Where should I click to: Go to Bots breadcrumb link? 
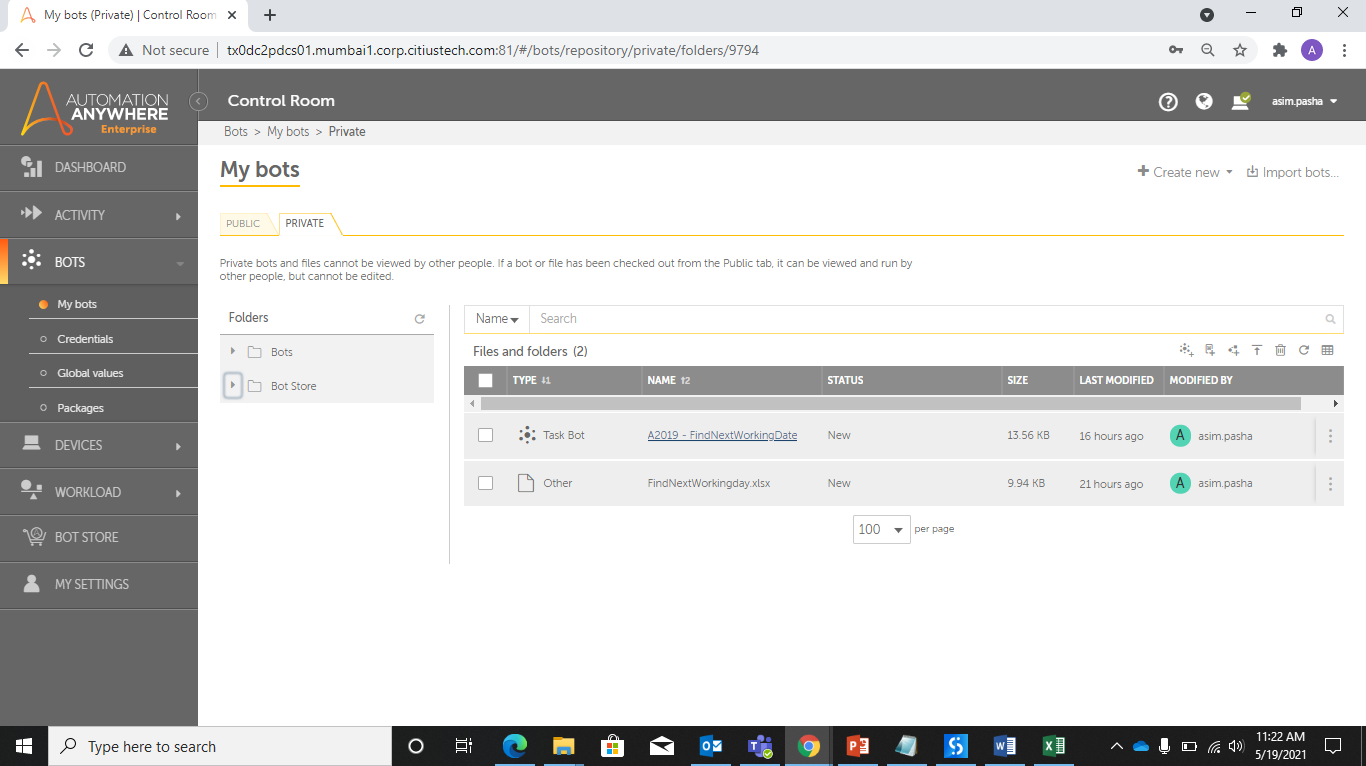236,132
